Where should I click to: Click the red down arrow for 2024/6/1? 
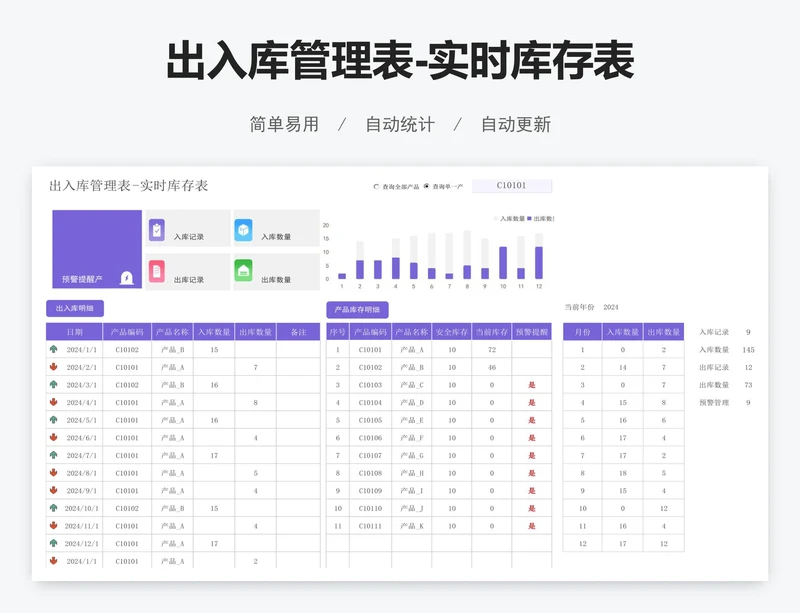coord(54,437)
